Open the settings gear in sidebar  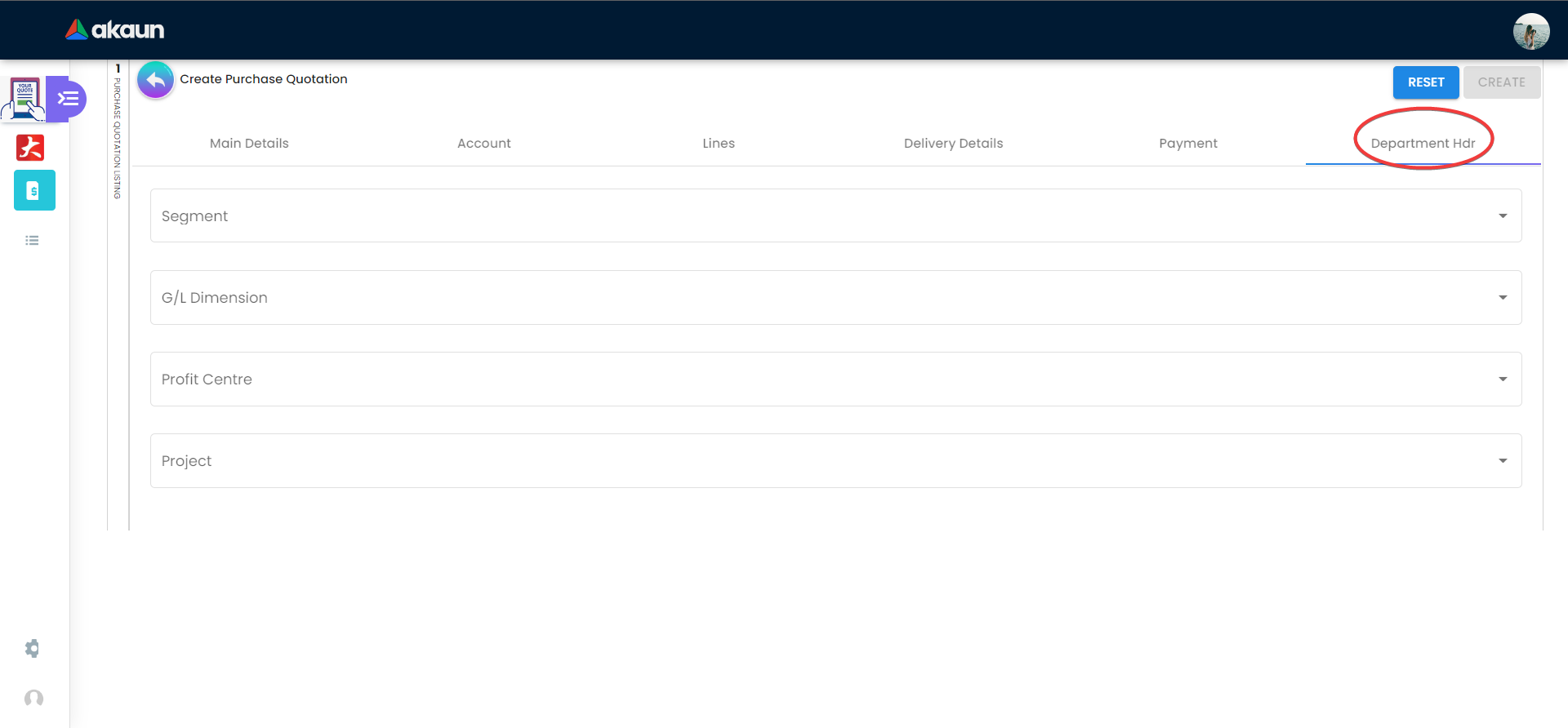(x=32, y=649)
